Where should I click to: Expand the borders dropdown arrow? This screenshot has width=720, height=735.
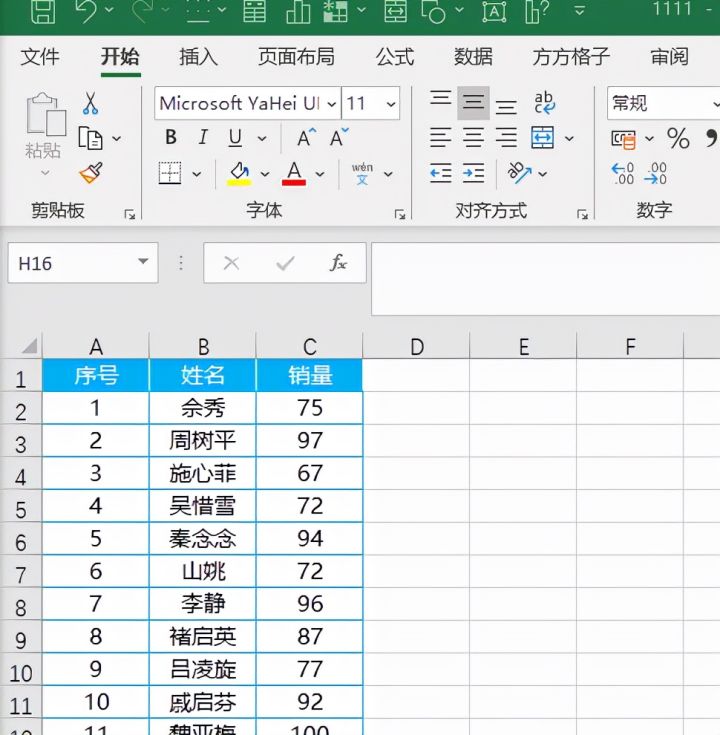click(x=197, y=174)
